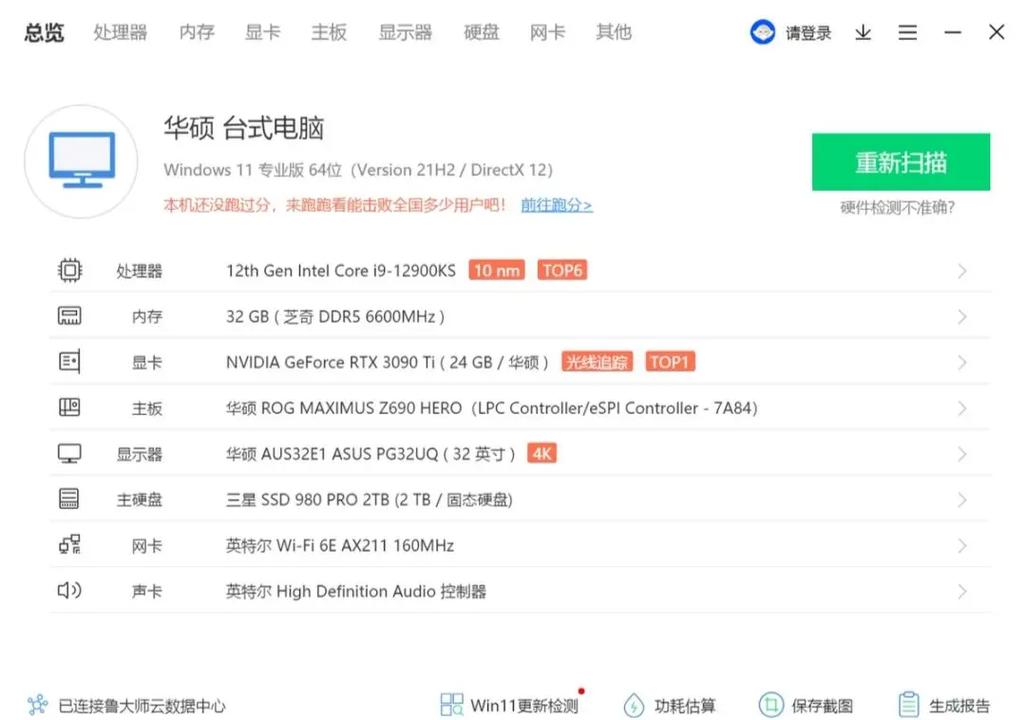Click the memory module icon beside 内存

pos(70,315)
